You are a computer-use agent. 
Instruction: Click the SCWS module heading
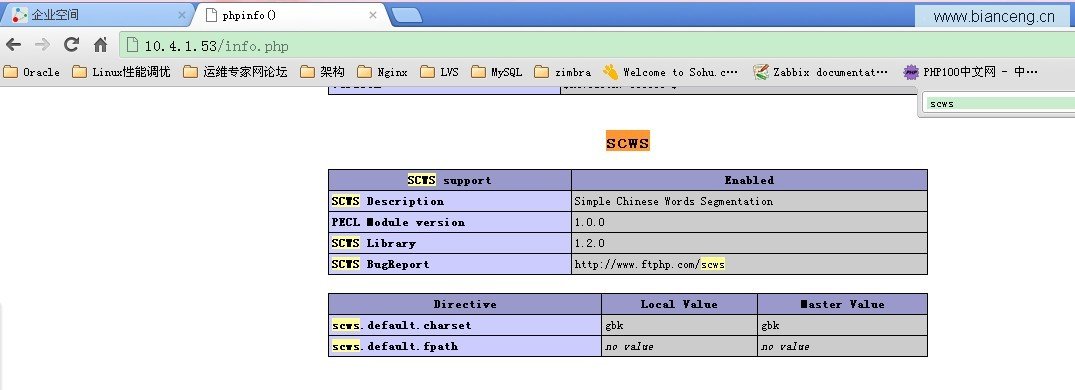627,142
